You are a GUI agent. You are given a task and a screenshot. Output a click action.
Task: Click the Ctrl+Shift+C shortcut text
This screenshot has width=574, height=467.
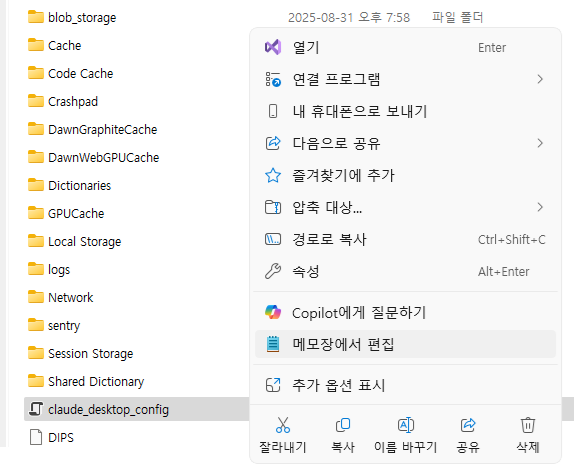click(512, 239)
